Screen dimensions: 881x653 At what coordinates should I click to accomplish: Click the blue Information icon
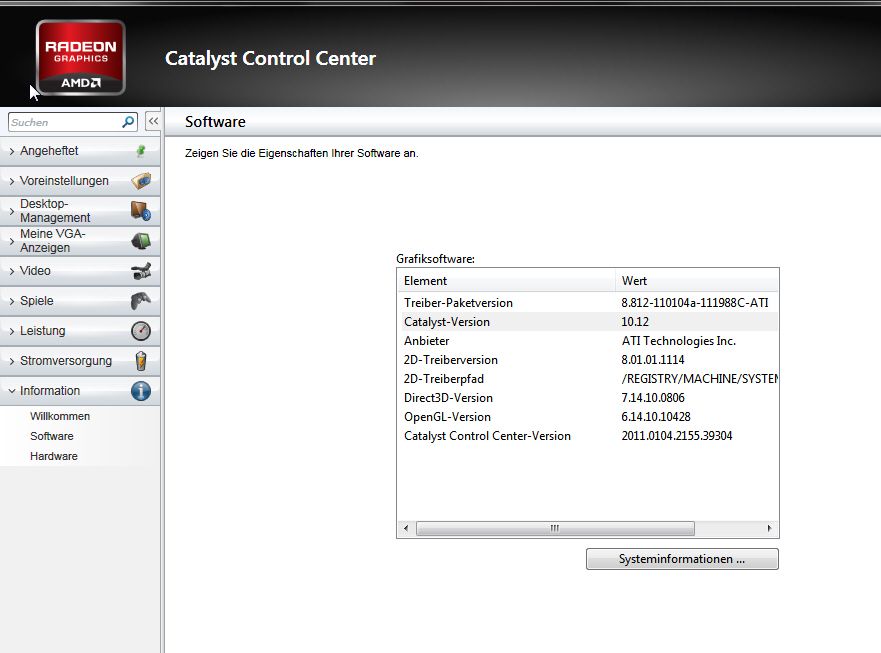(x=141, y=391)
